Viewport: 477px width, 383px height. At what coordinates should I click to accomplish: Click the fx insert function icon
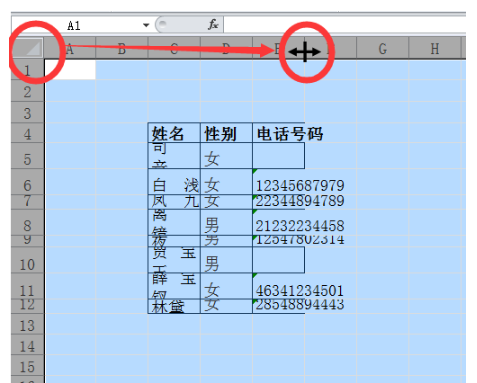click(x=213, y=24)
